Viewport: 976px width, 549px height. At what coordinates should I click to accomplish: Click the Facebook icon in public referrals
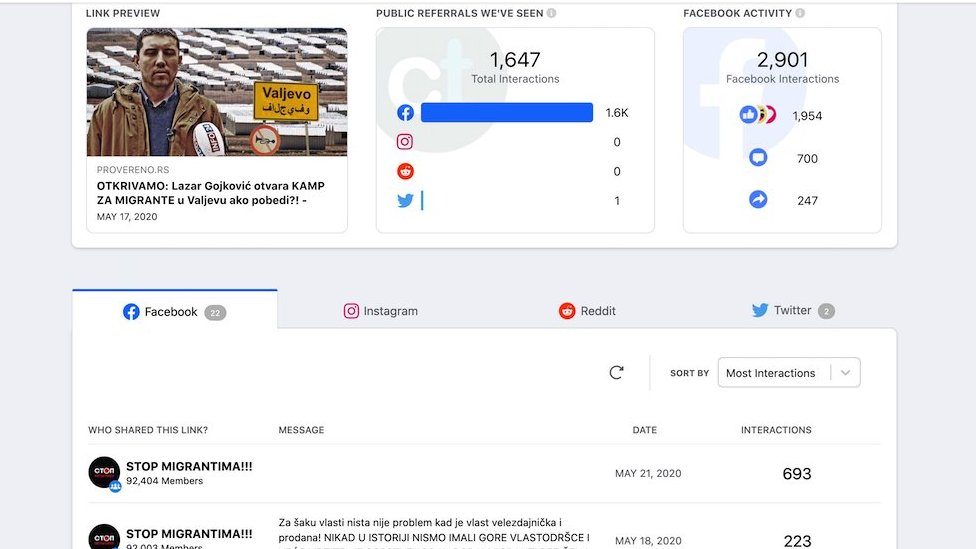pos(405,113)
